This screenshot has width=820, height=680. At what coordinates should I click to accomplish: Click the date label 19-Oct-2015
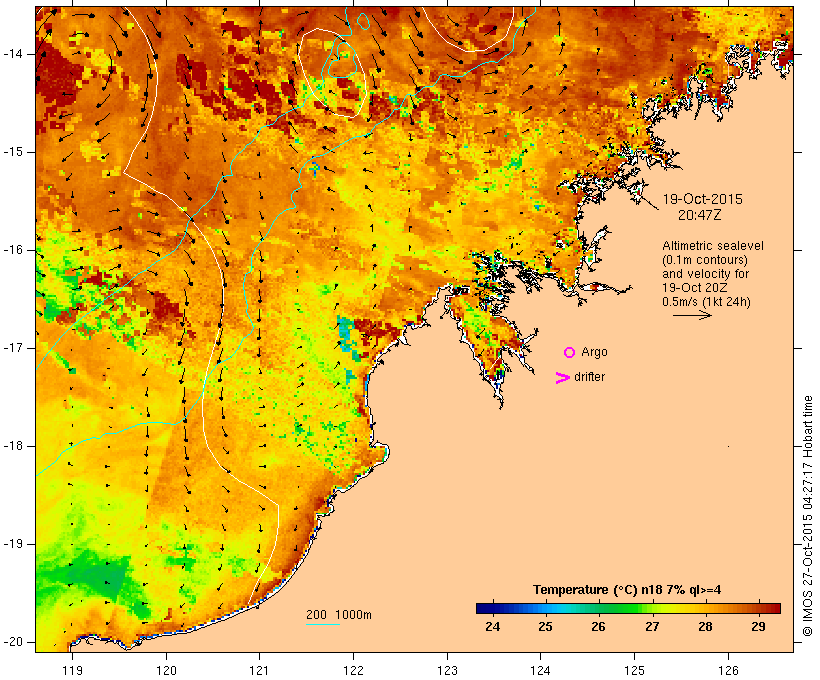[x=702, y=199]
